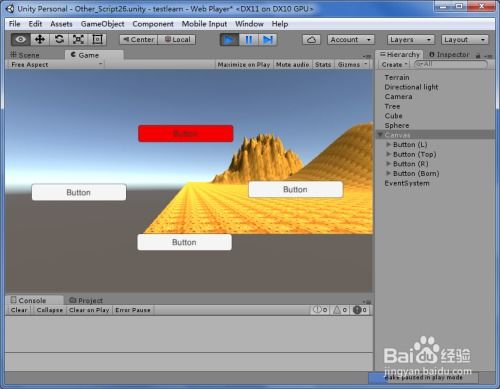Viewport: 500px width, 389px height.
Task: Pause the running game
Action: pos(248,40)
